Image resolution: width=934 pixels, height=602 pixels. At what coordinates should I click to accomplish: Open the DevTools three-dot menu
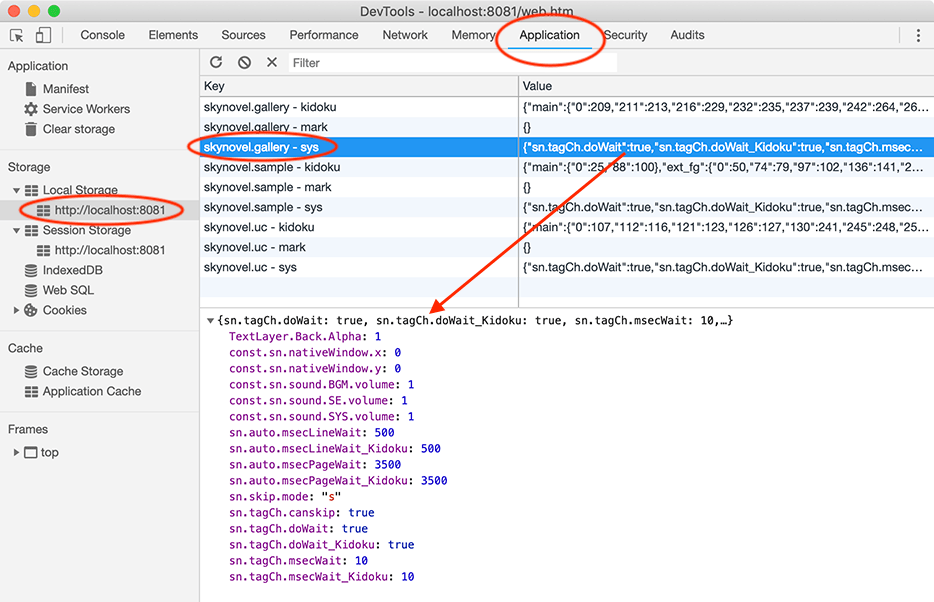click(x=918, y=35)
